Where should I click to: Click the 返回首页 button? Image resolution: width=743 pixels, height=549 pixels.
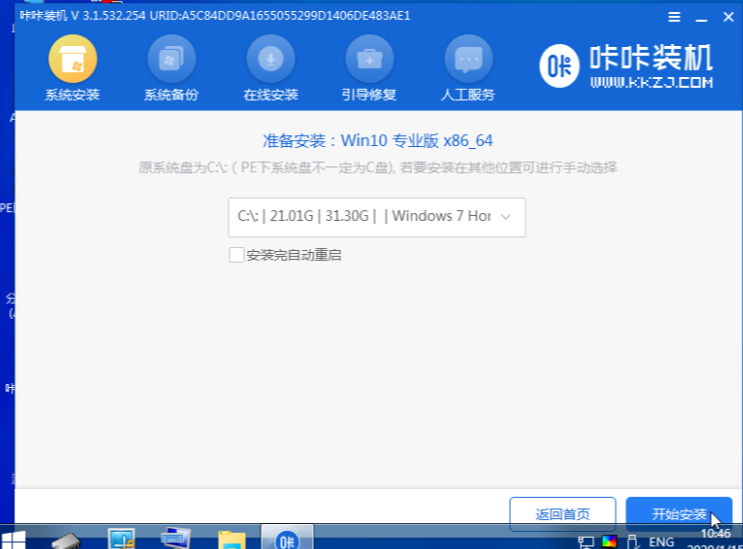[x=562, y=514]
